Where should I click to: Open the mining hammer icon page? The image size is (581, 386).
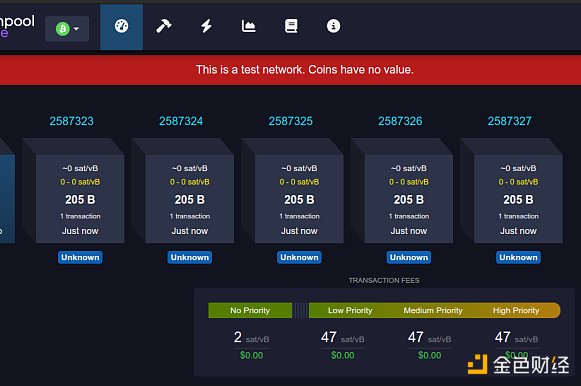(163, 26)
